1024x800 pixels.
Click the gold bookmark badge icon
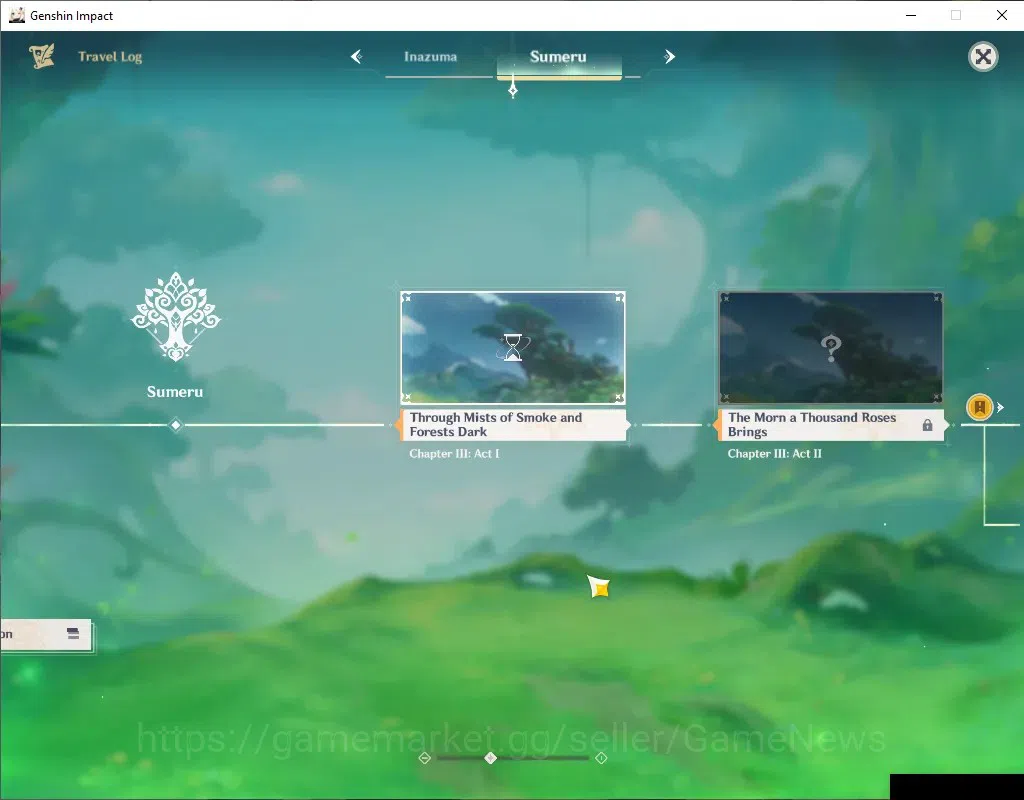pyautogui.click(x=980, y=408)
